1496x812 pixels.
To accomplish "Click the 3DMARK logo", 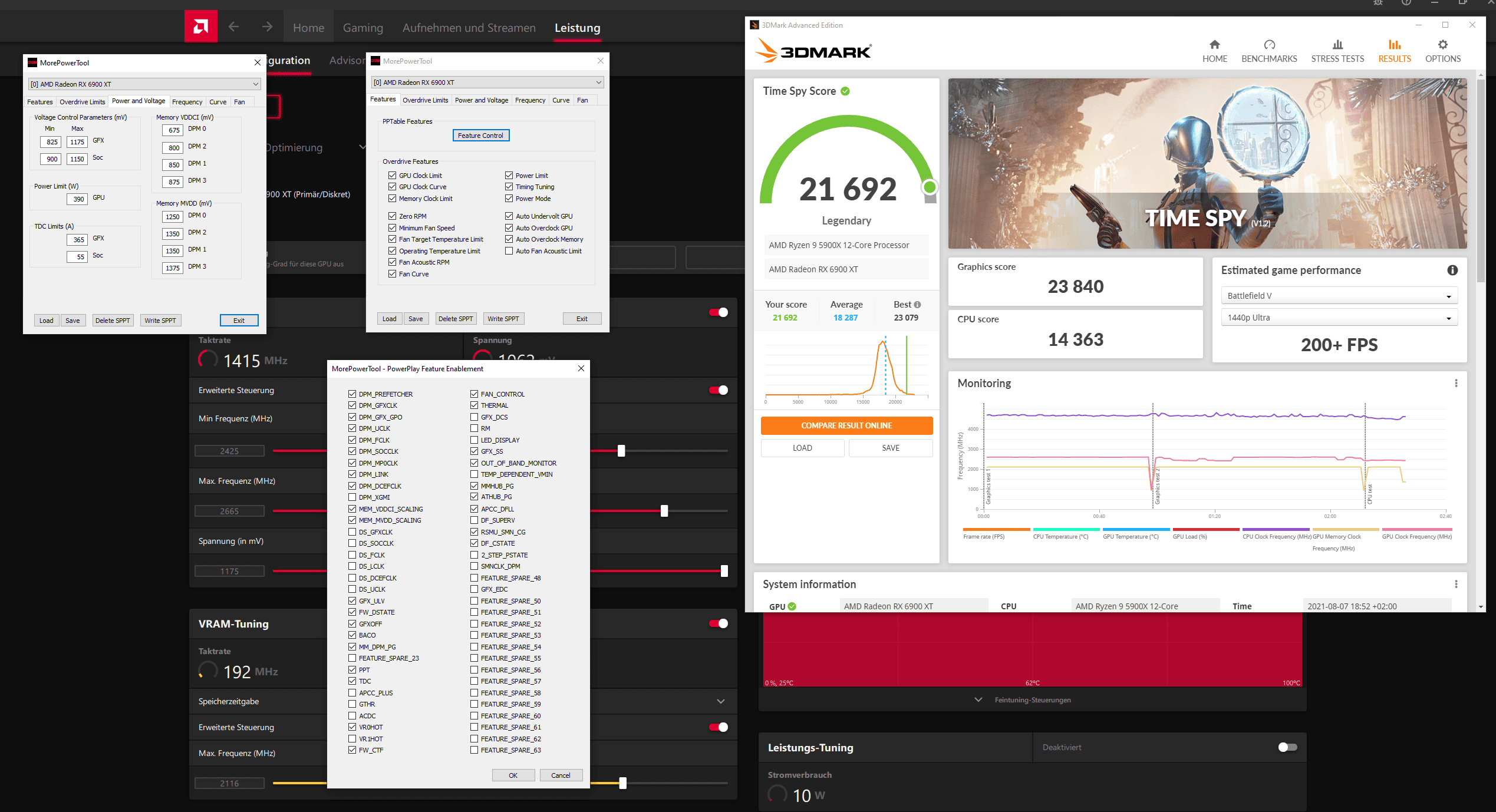I will 813,51.
